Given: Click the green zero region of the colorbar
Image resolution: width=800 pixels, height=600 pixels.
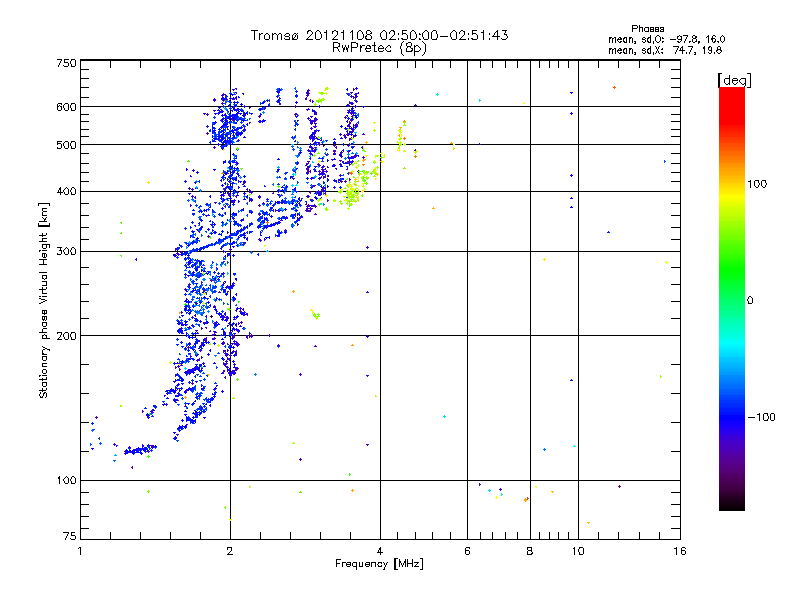Looking at the screenshot, I should tap(732, 300).
